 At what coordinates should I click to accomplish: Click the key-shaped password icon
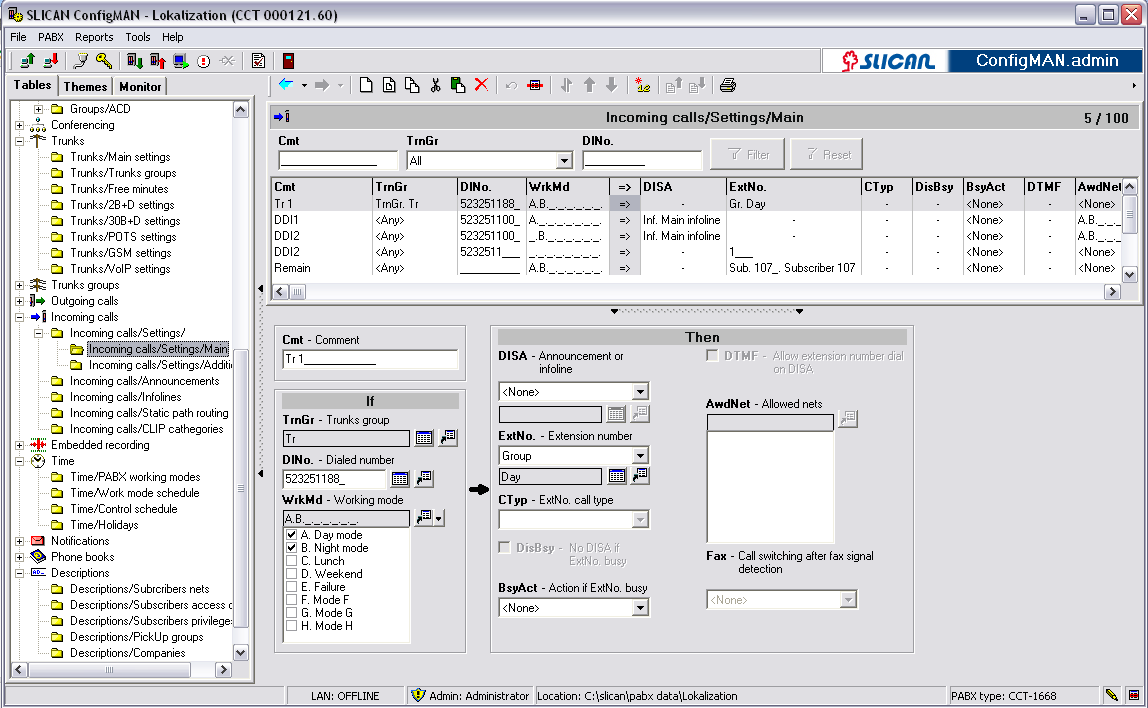(x=104, y=61)
